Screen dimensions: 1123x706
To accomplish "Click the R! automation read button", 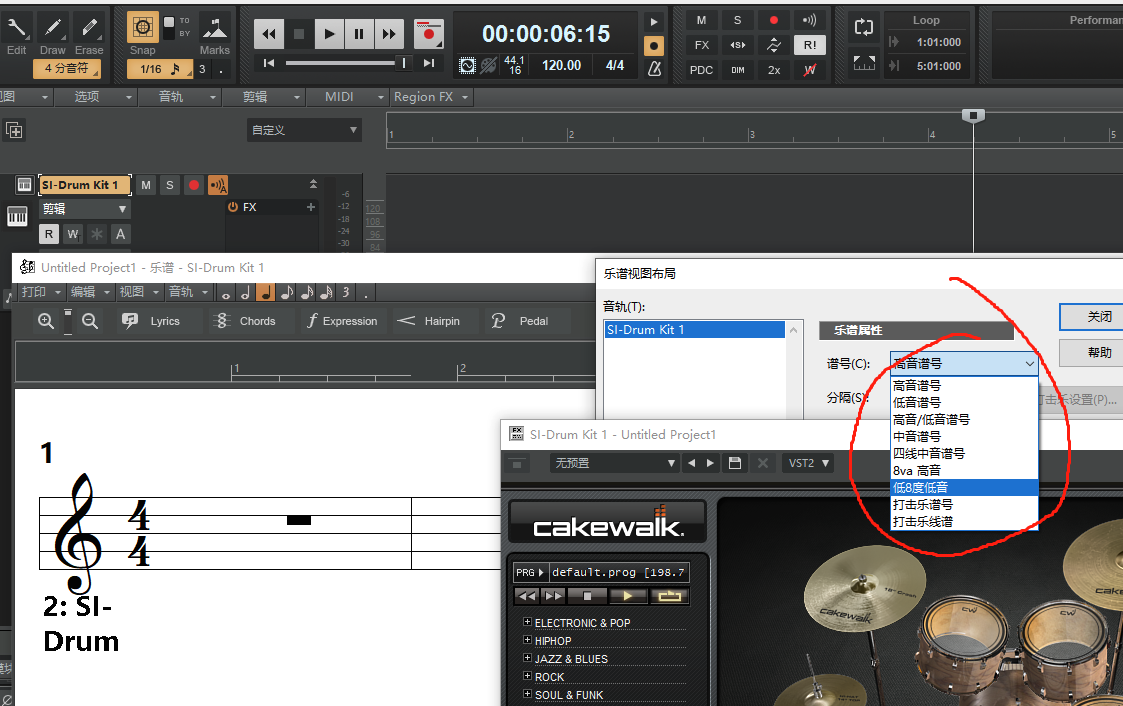I will [809, 45].
